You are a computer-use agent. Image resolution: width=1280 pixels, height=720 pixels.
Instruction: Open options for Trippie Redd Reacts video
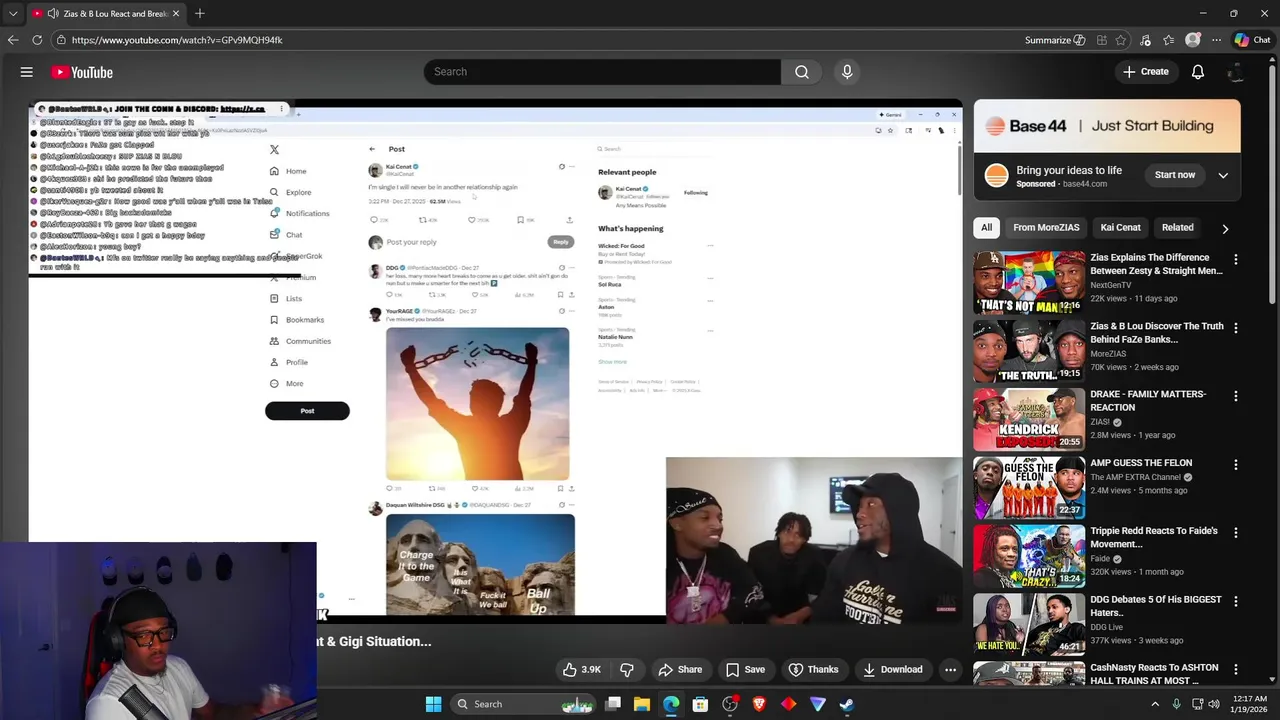pyautogui.click(x=1235, y=533)
